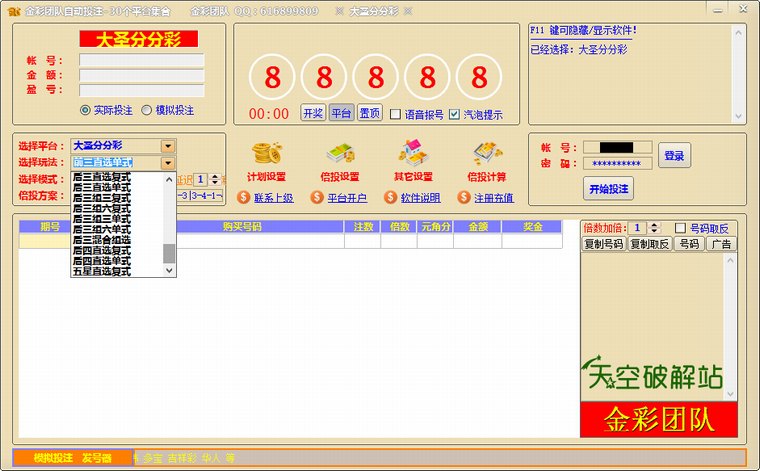
Task: Click the 开始投注 button
Action: coord(608,187)
